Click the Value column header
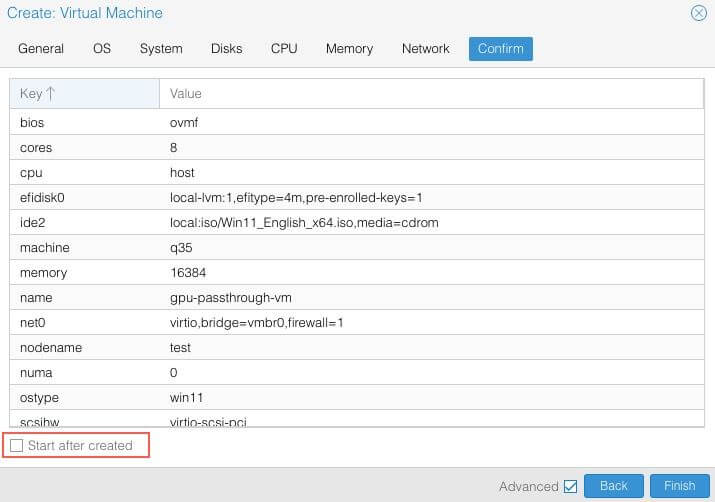The height and width of the screenshot is (502, 715). tap(430, 94)
